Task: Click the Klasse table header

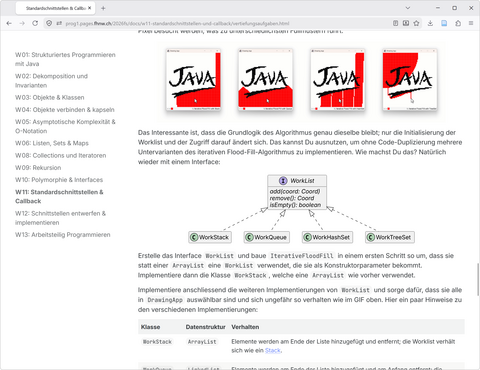Action: (x=150, y=327)
